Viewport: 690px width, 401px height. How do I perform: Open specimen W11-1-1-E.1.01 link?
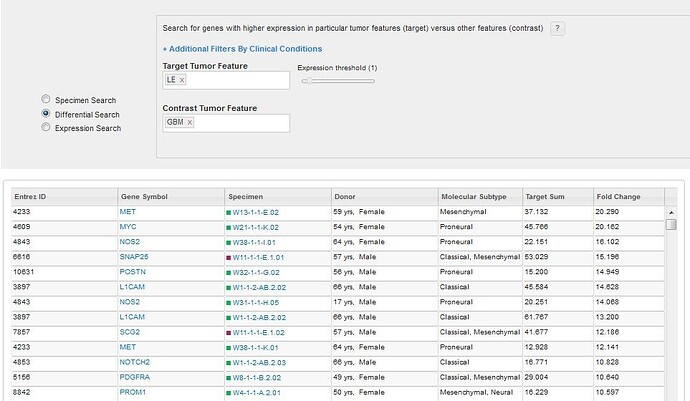[x=258, y=257]
